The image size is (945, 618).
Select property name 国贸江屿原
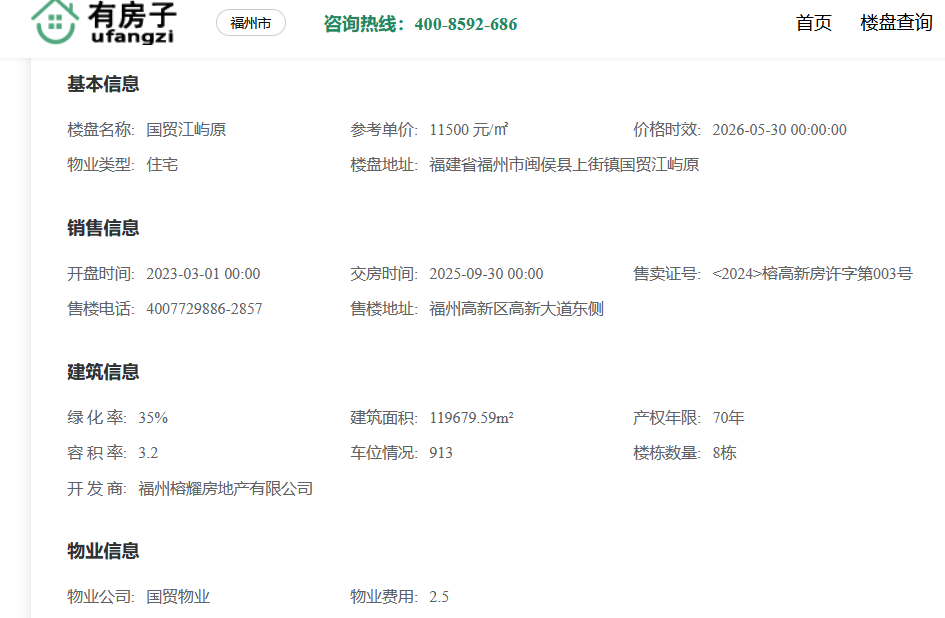pos(186,130)
